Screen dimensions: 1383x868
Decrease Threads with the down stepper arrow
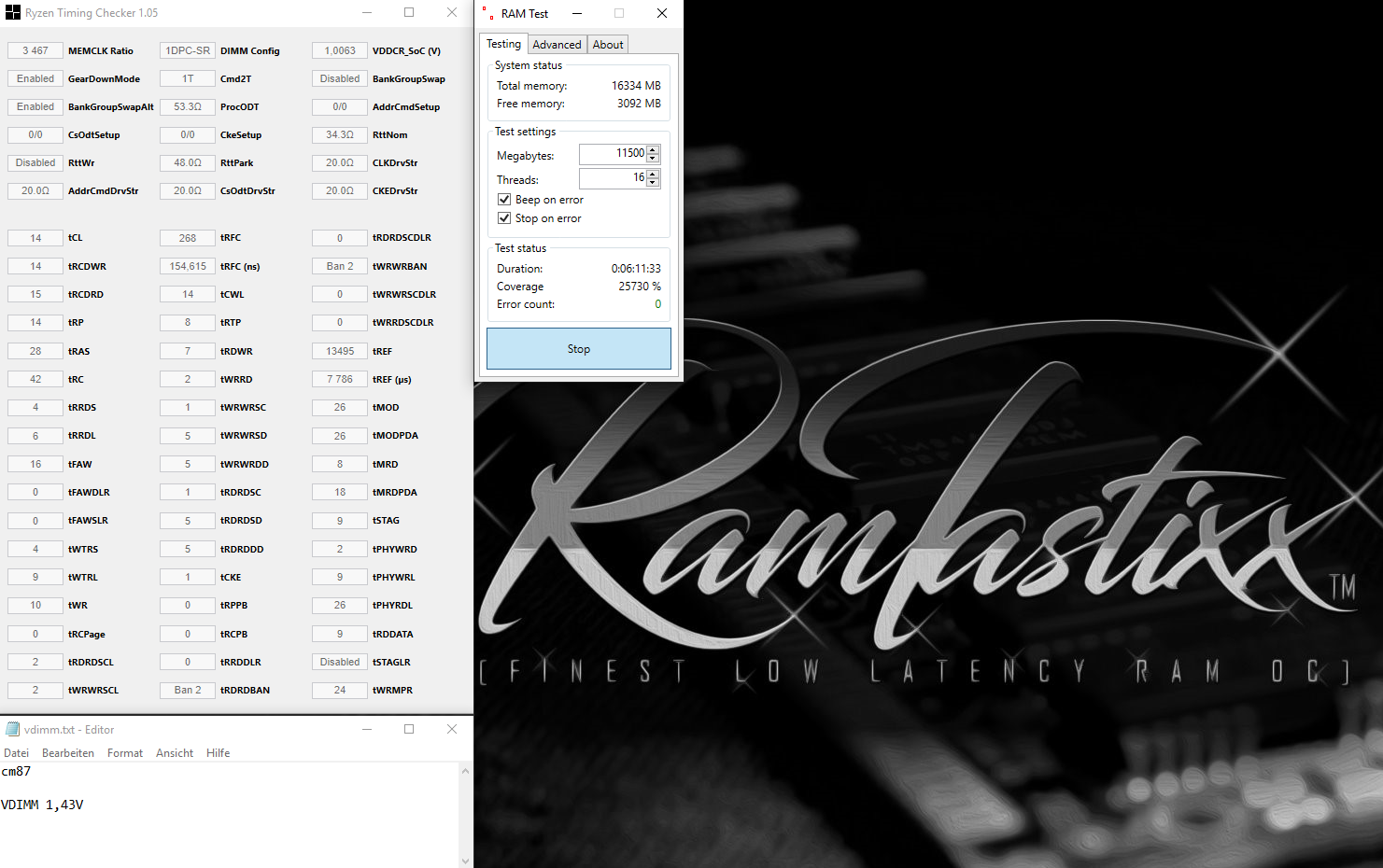point(653,182)
